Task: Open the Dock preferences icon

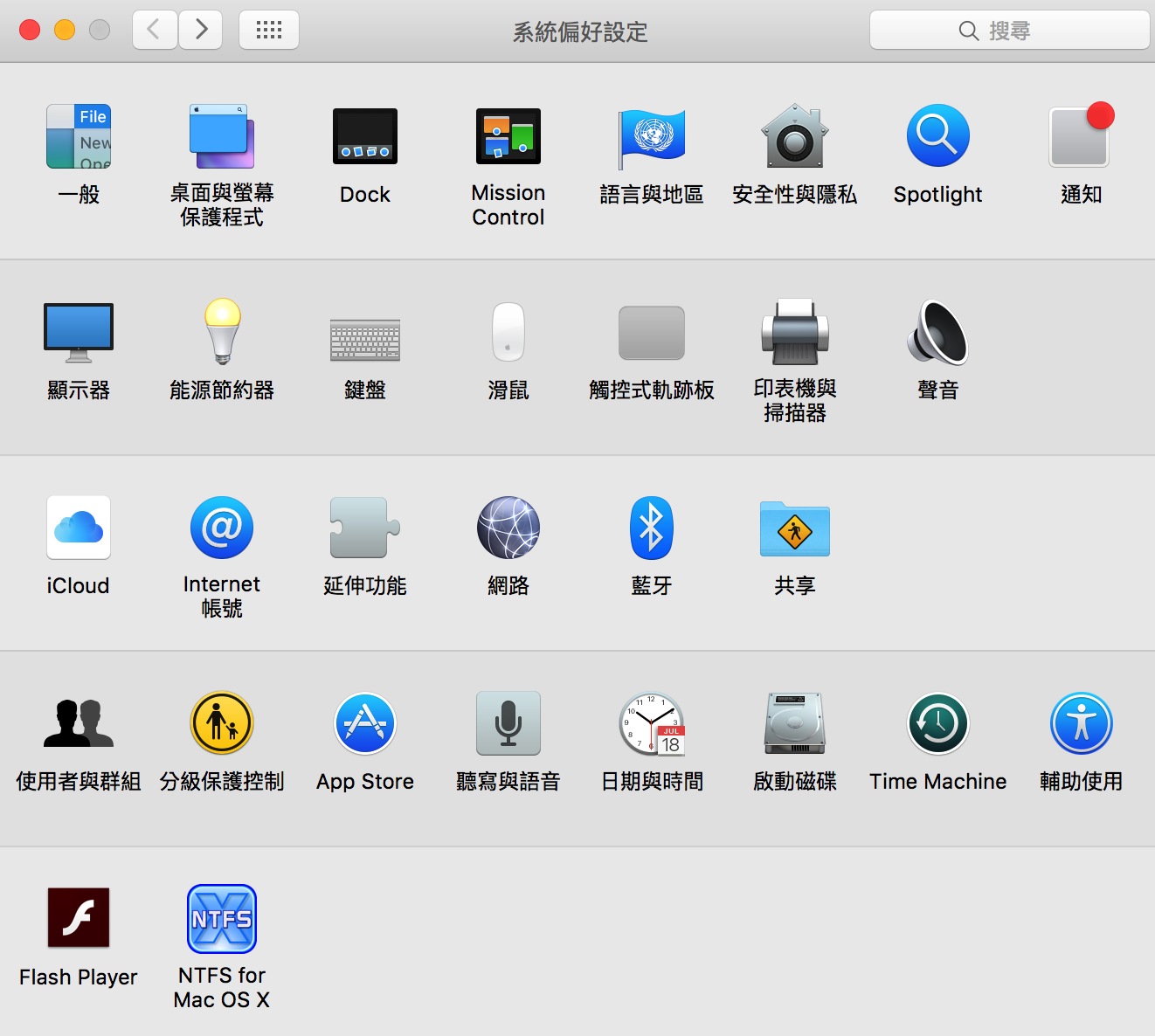Action: click(365, 136)
